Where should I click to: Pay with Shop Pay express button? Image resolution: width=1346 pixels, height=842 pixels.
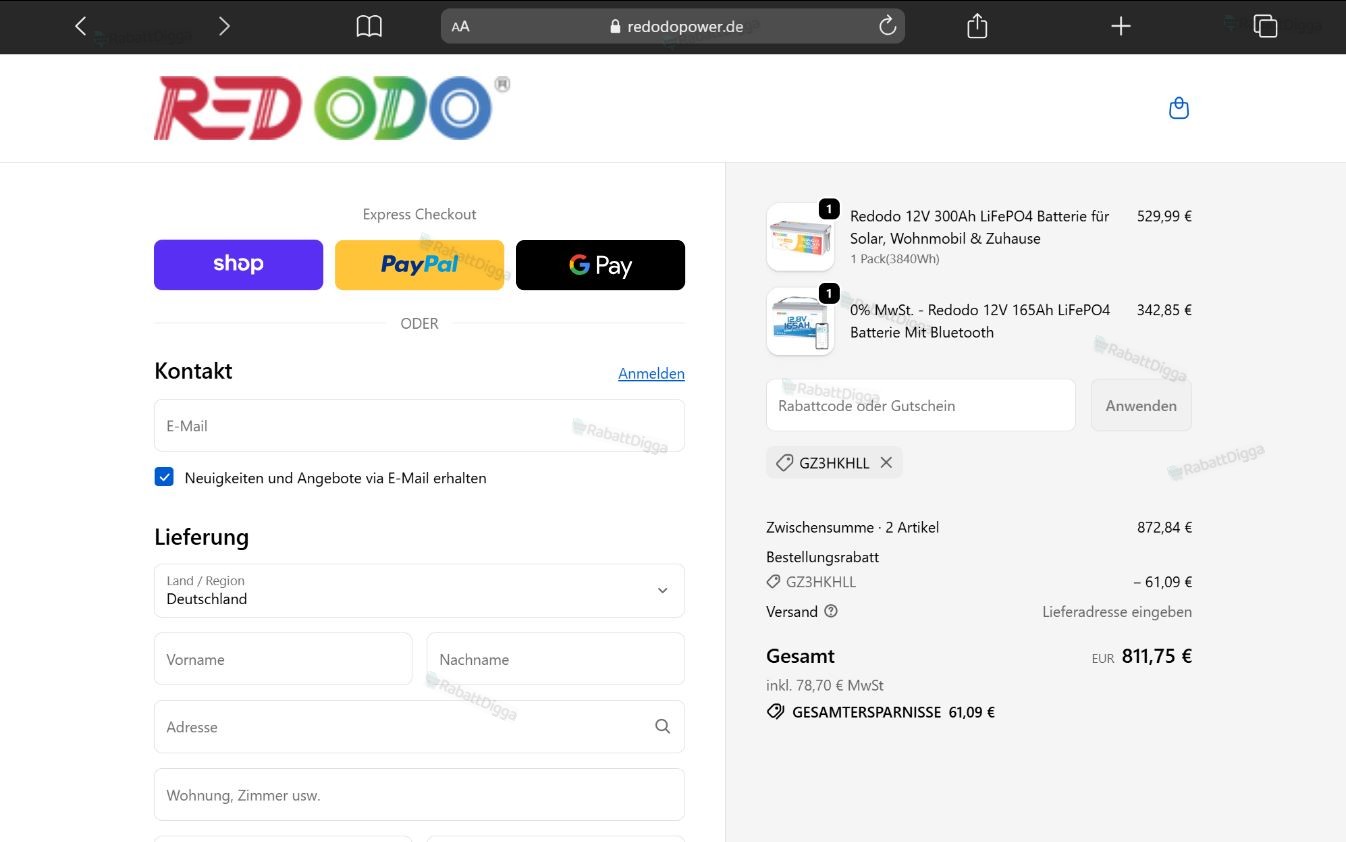[238, 265]
